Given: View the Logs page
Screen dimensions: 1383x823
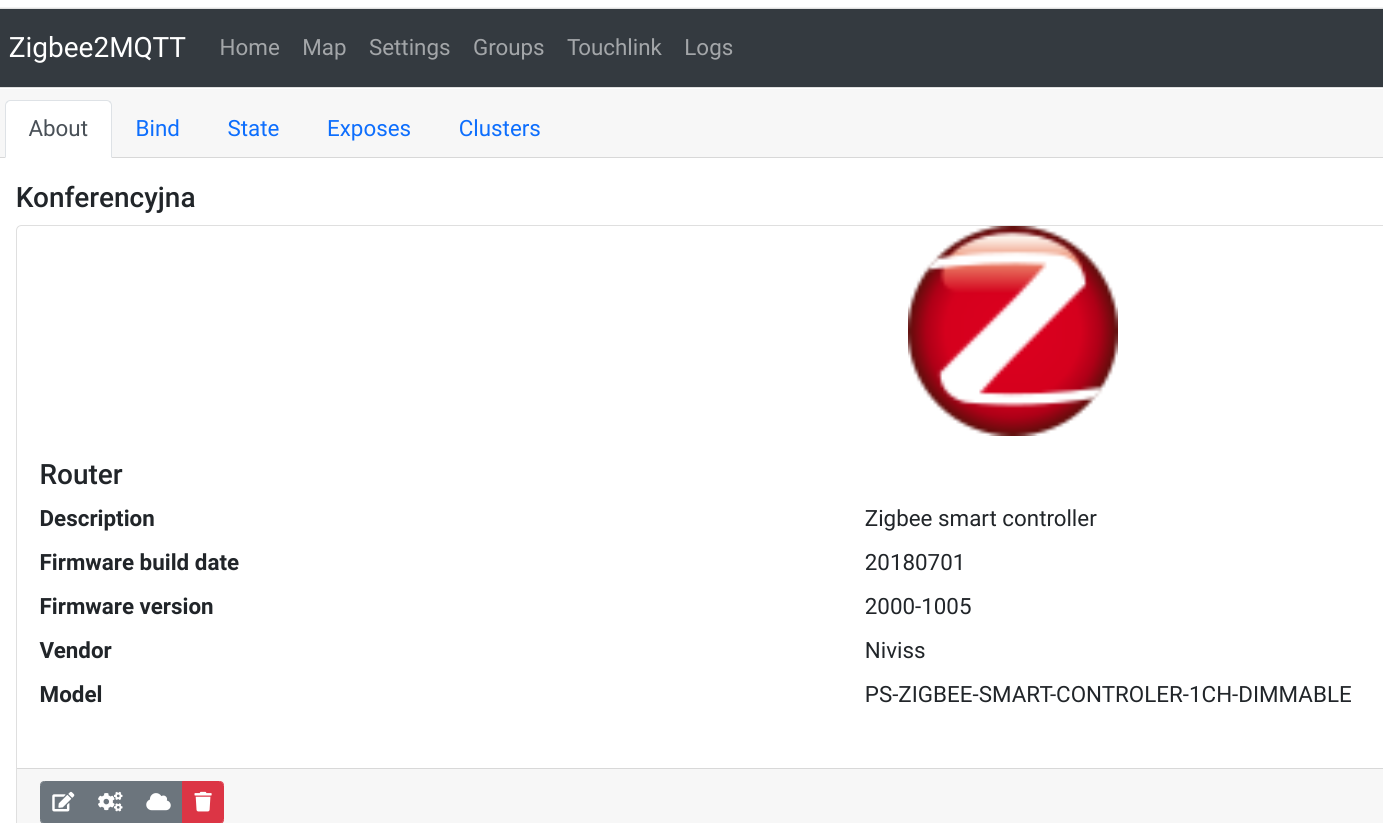Looking at the screenshot, I should tap(708, 47).
